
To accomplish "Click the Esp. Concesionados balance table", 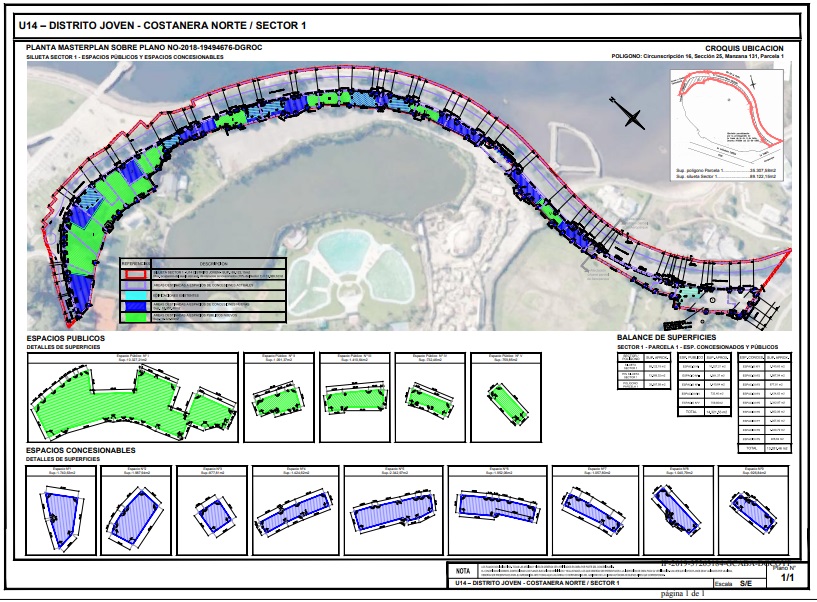I will point(765,403).
